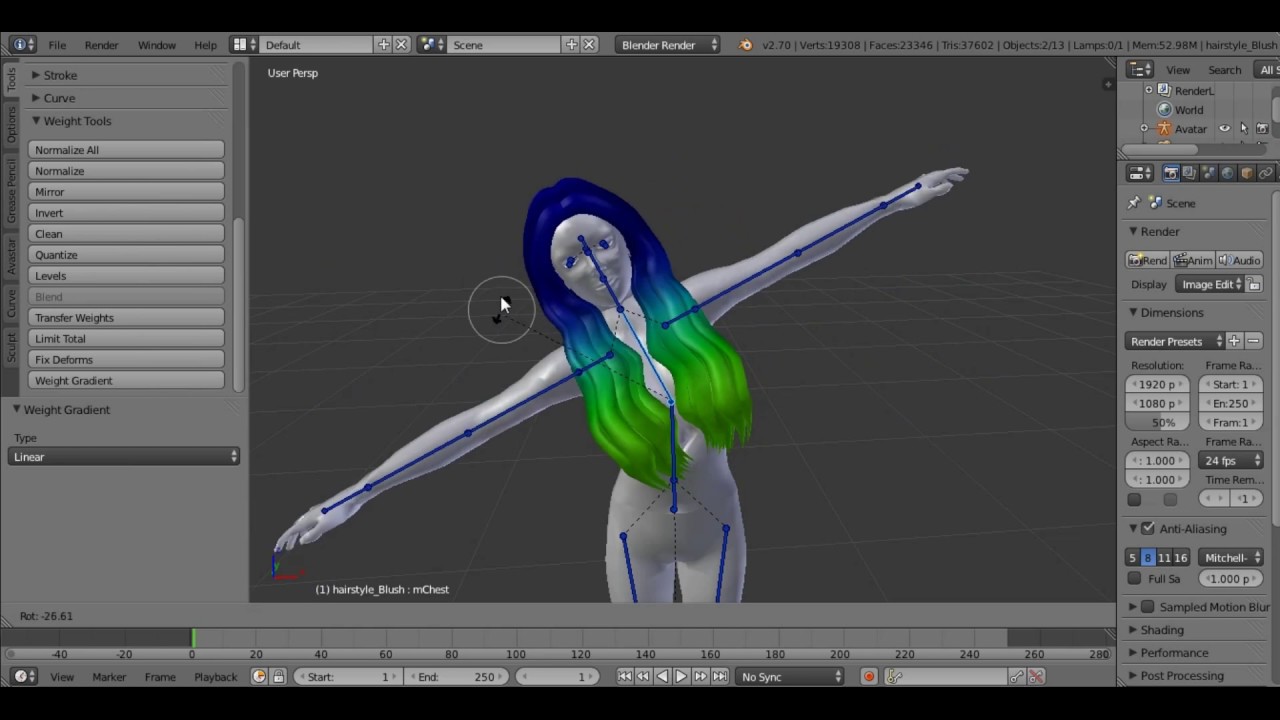The image size is (1280, 720).
Task: Expand the Avatar tree item
Action: pyautogui.click(x=1144, y=129)
